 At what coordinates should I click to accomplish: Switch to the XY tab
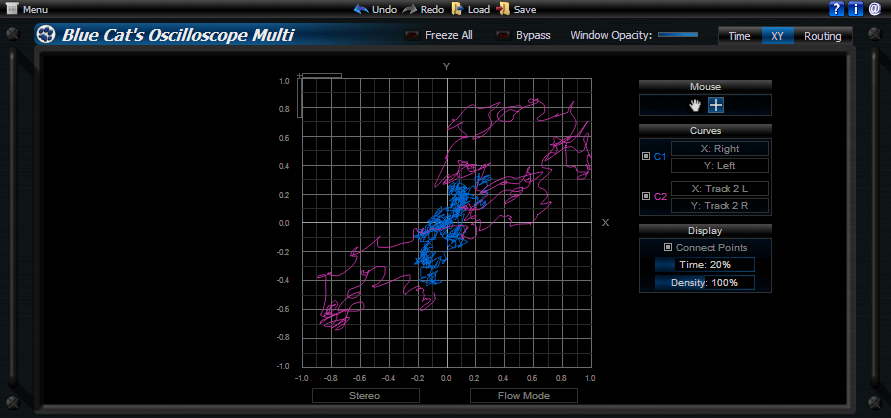coord(778,36)
